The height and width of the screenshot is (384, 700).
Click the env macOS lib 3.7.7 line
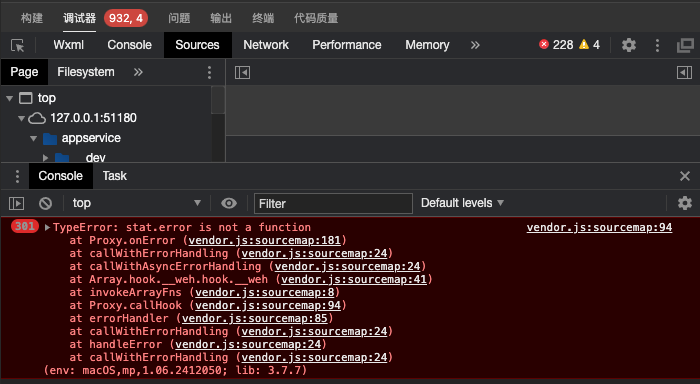[x=175, y=370]
